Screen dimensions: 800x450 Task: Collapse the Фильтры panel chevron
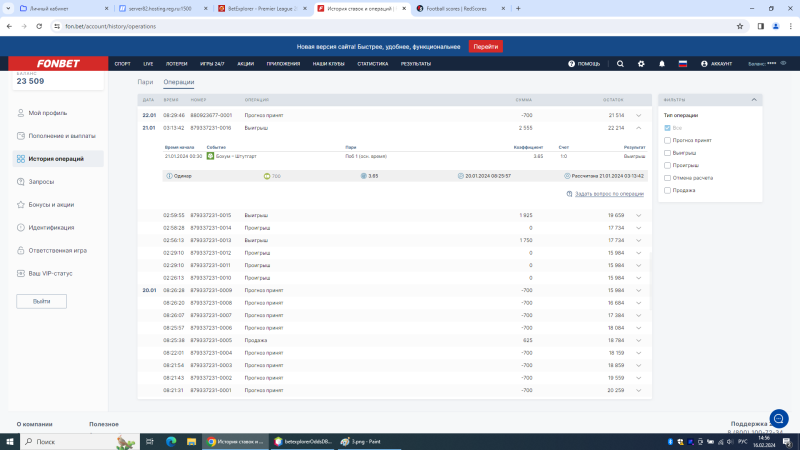coord(754,100)
